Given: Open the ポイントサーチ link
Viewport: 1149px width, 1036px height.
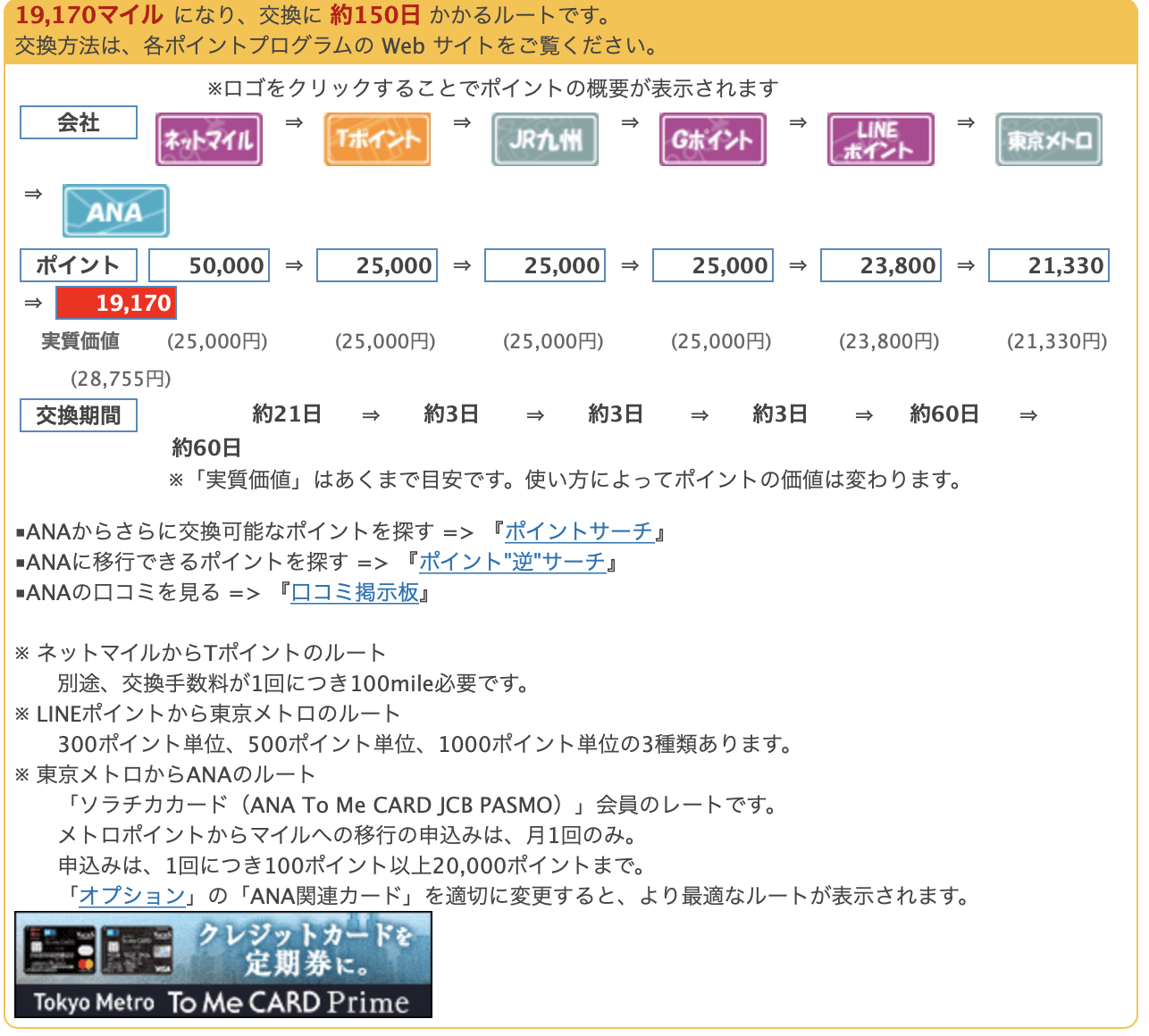Looking at the screenshot, I should pos(579,531).
